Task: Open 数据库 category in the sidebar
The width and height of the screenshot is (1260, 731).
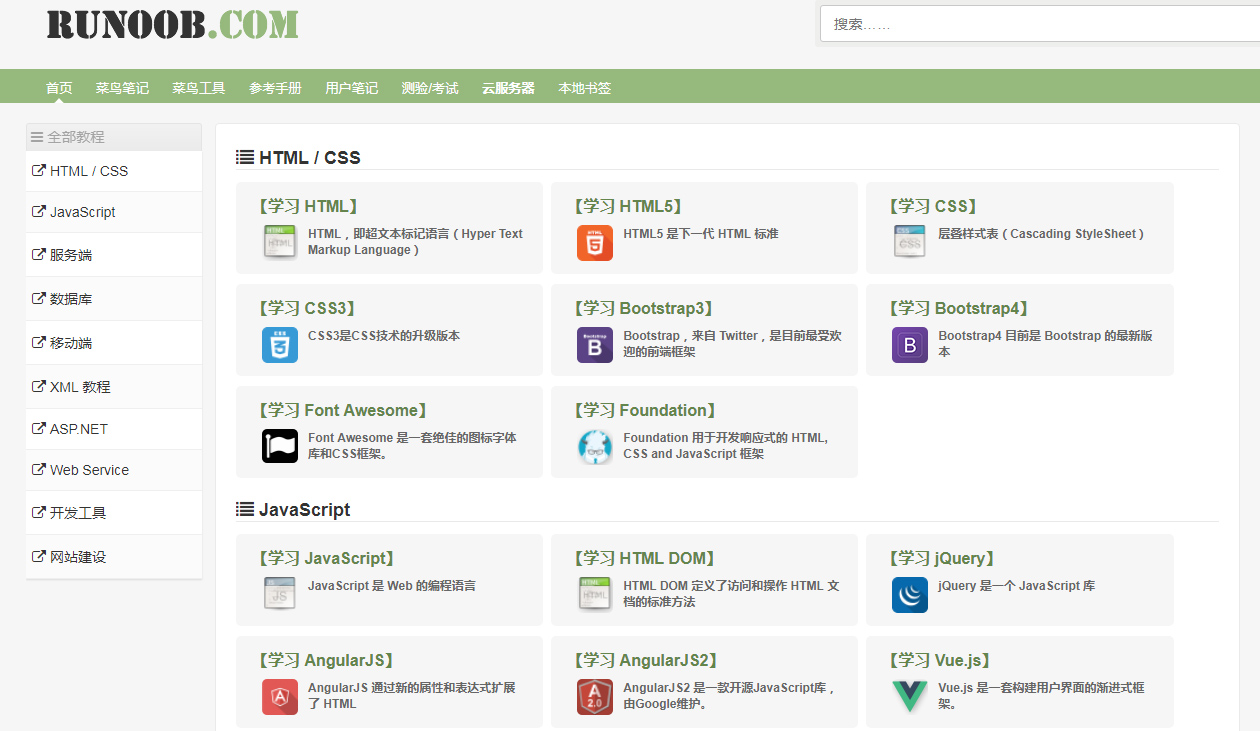Action: tap(71, 299)
